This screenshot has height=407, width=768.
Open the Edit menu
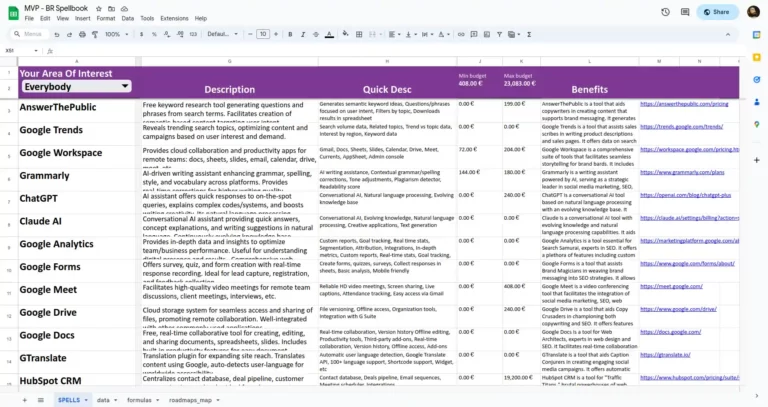pyautogui.click(x=45, y=18)
